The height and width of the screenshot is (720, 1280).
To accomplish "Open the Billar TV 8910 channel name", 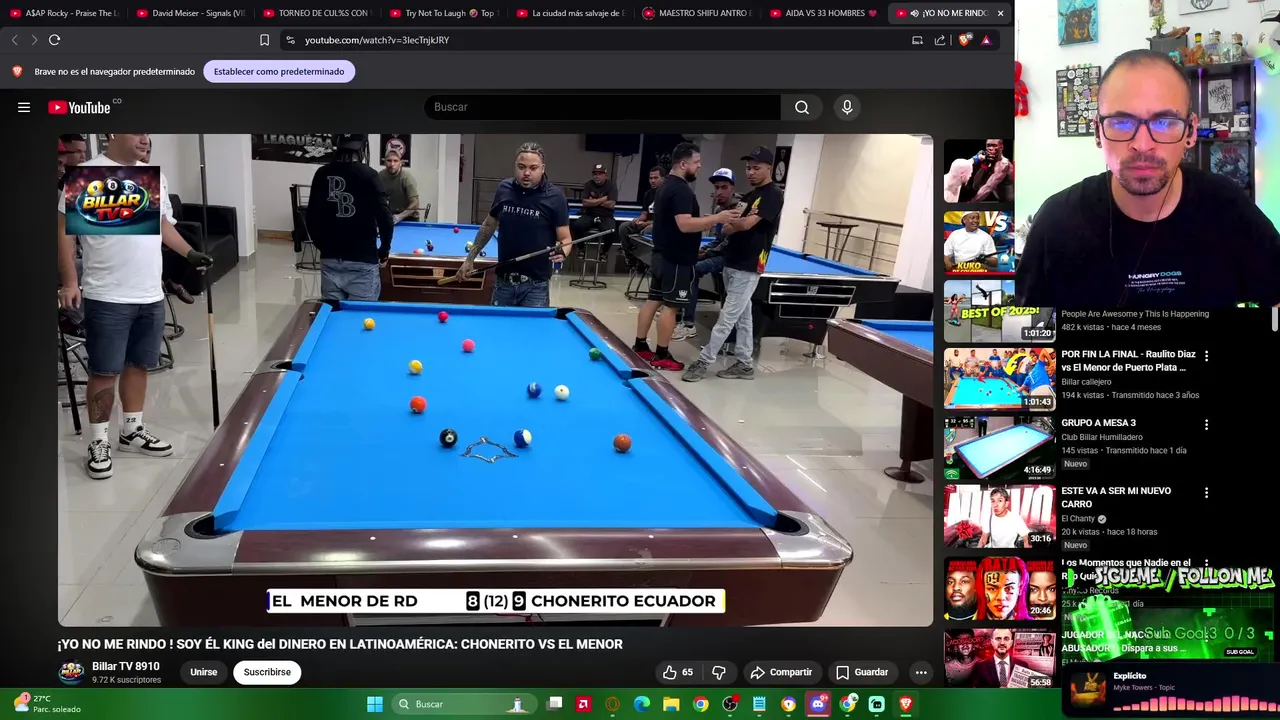I will [126, 666].
